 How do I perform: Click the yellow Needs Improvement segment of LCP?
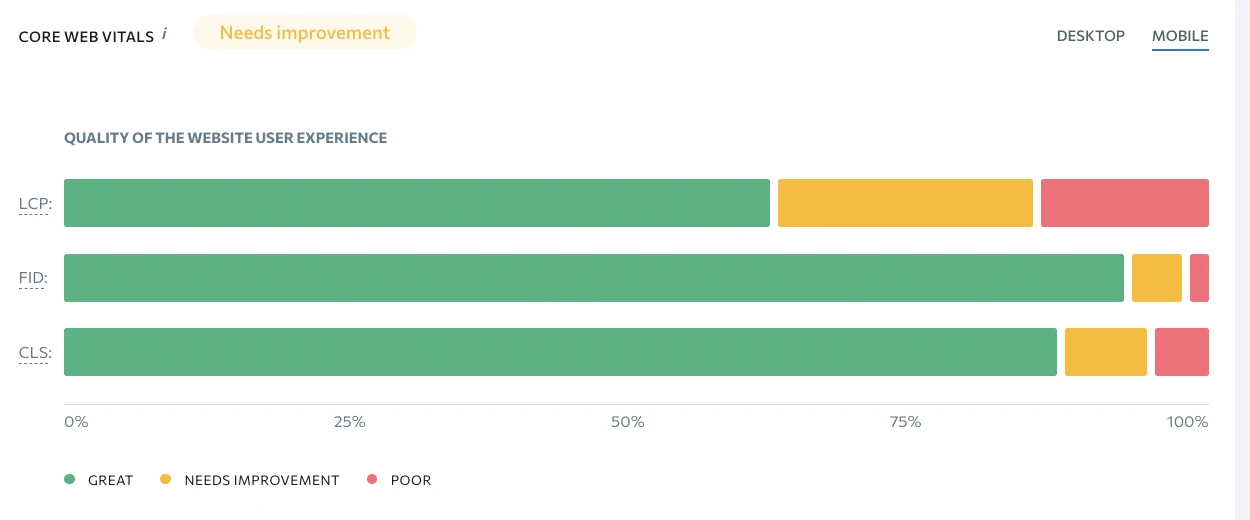tap(905, 203)
